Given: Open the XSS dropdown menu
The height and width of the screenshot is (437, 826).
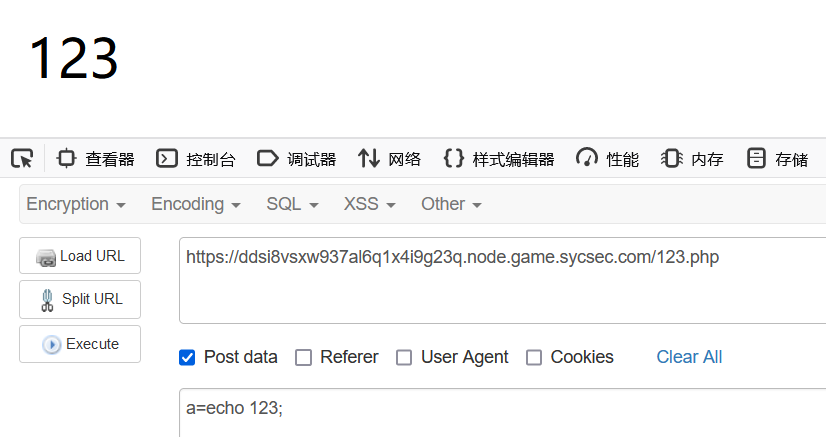Looking at the screenshot, I should (369, 204).
